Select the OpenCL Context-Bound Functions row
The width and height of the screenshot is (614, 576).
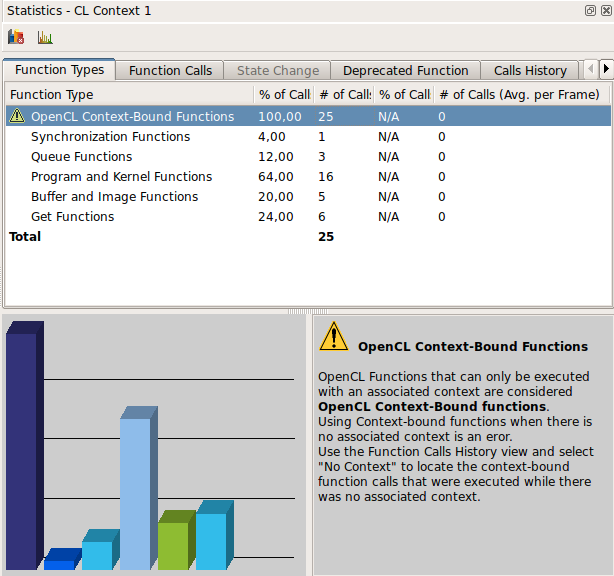tap(308, 116)
